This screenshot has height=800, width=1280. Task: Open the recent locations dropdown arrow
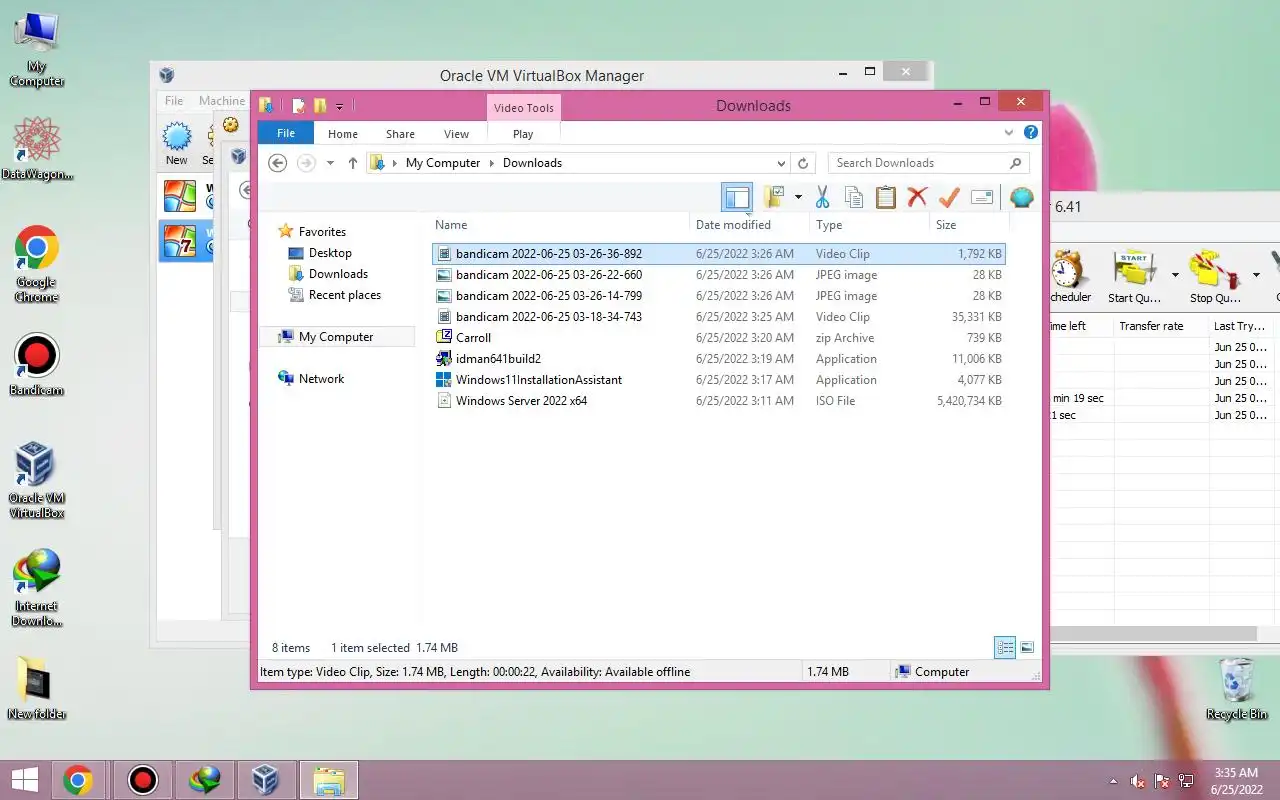(x=330, y=163)
